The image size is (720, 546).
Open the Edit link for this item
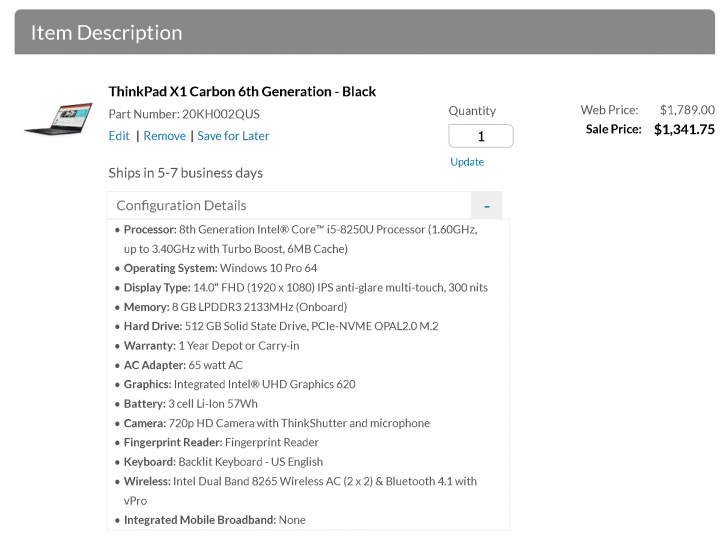point(119,136)
